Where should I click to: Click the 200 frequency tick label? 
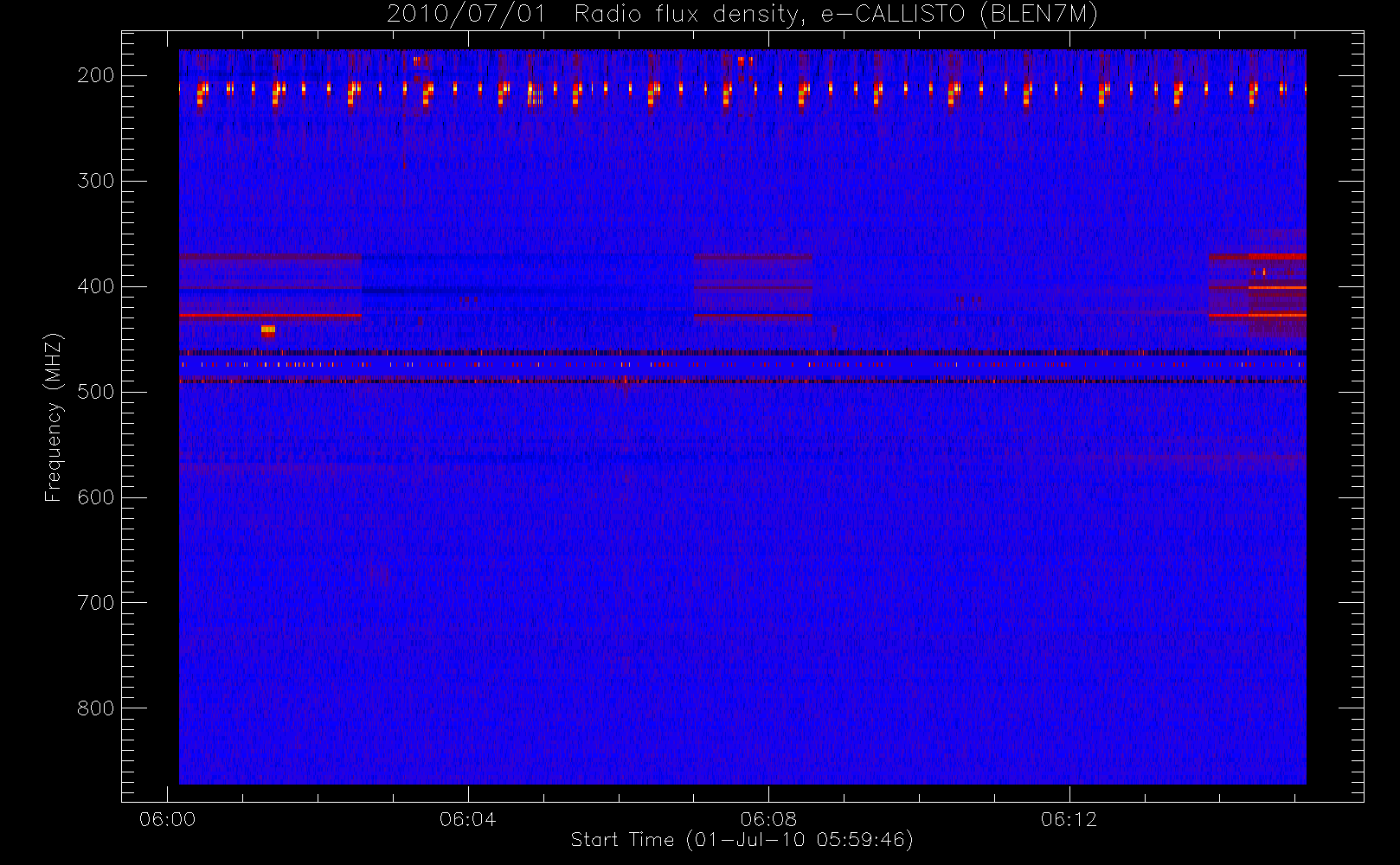coord(96,75)
